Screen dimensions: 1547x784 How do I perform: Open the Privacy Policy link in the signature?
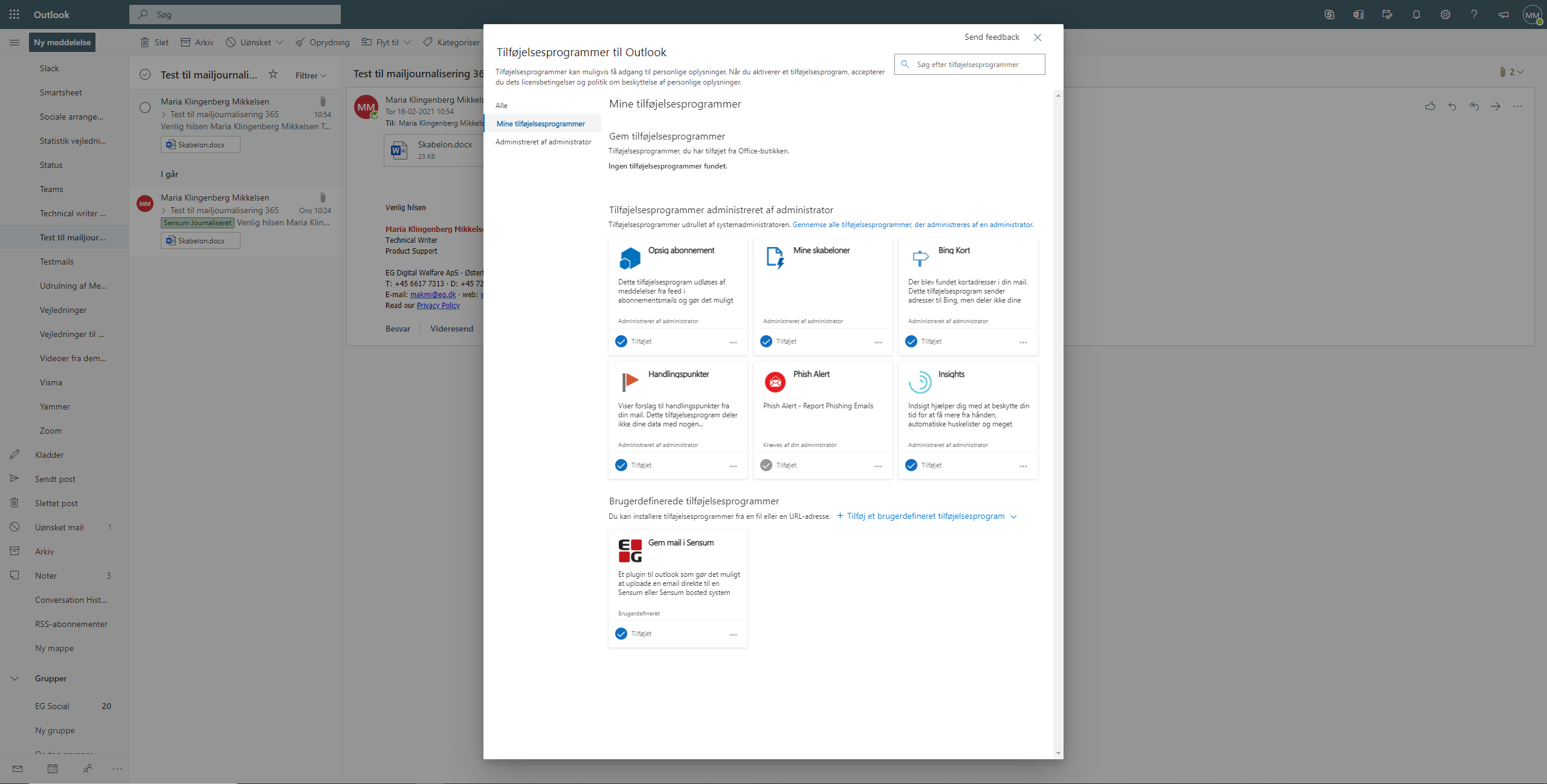tap(438, 306)
